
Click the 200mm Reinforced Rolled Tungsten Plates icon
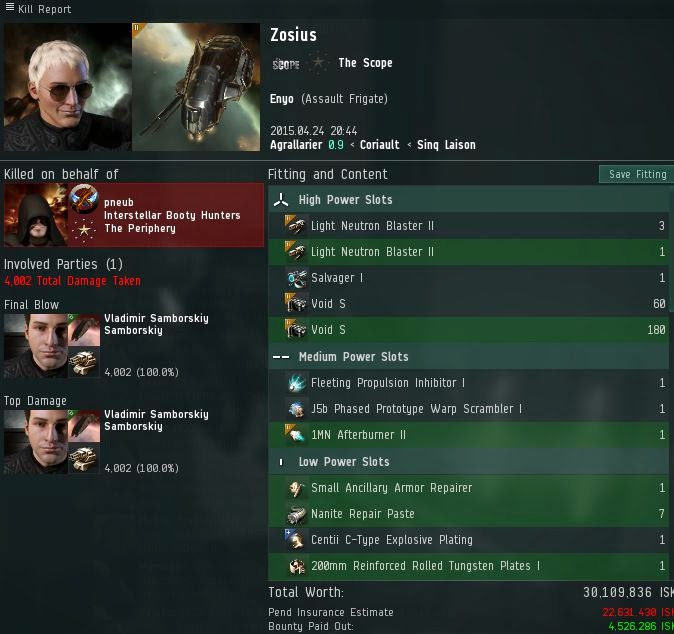click(297, 566)
